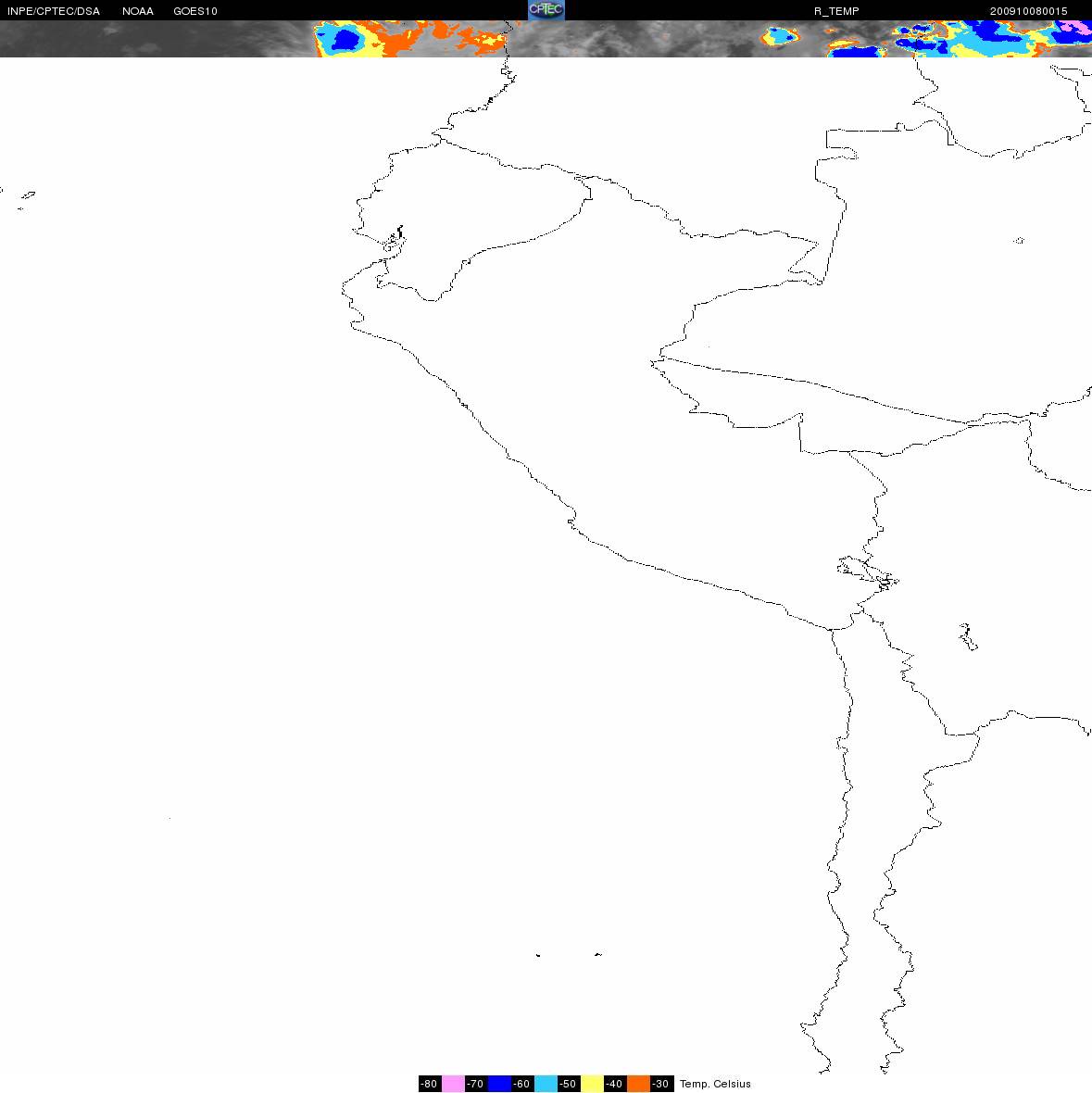Image resolution: width=1092 pixels, height=1093 pixels.
Task: Click the R_TEMP product label
Action: coord(836,11)
